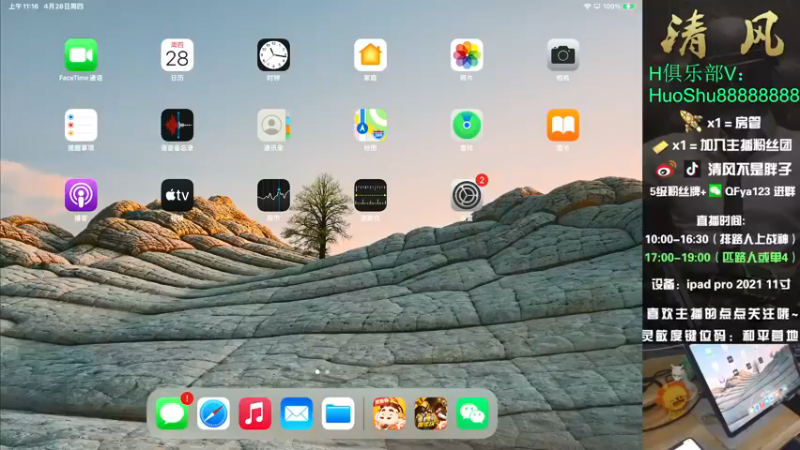This screenshot has height=450, width=800.
Task: Open Mail in the dock
Action: pos(296,413)
